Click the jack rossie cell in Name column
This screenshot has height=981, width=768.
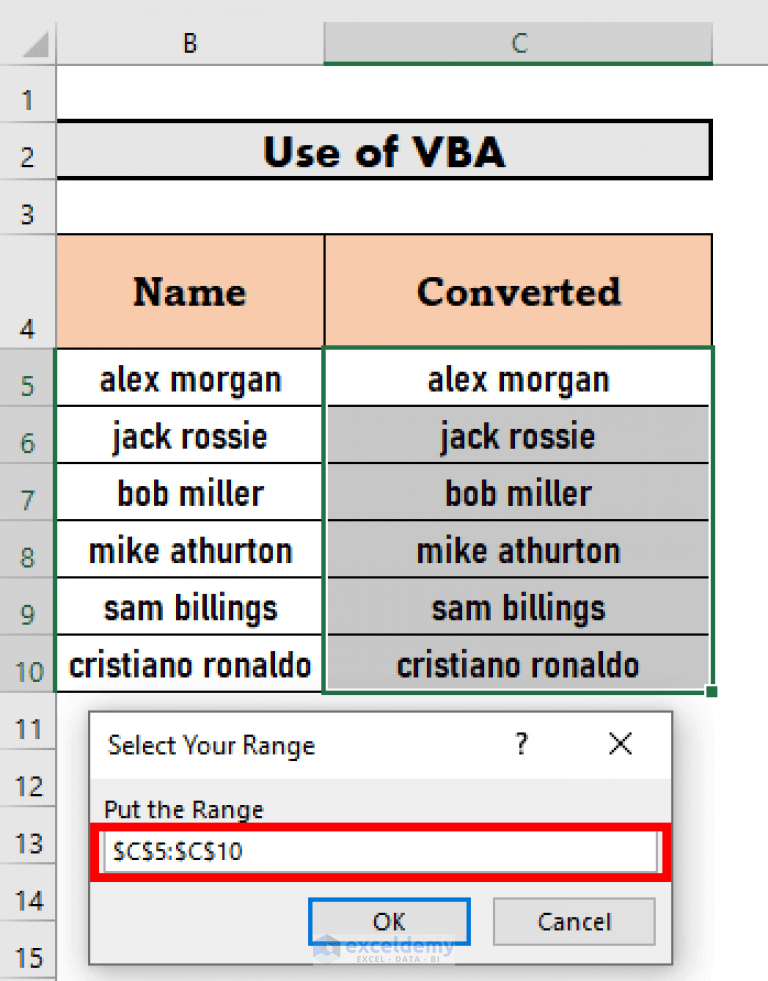click(189, 436)
